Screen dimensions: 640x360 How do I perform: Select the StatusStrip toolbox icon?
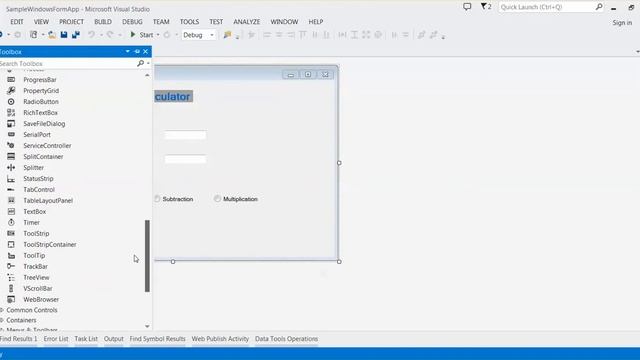click(x=11, y=179)
